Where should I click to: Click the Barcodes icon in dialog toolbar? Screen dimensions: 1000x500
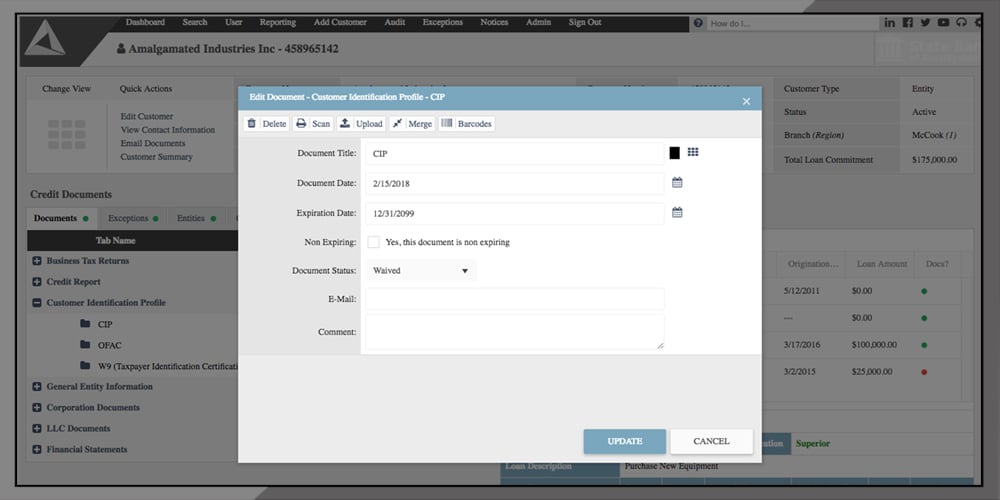(x=446, y=124)
